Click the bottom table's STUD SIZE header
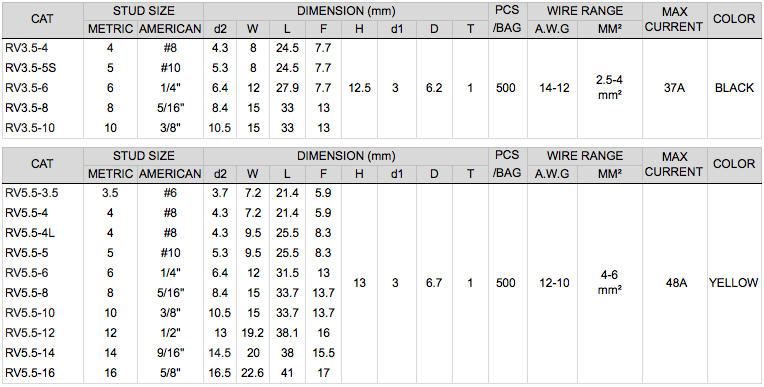The image size is (764, 387). [143, 156]
